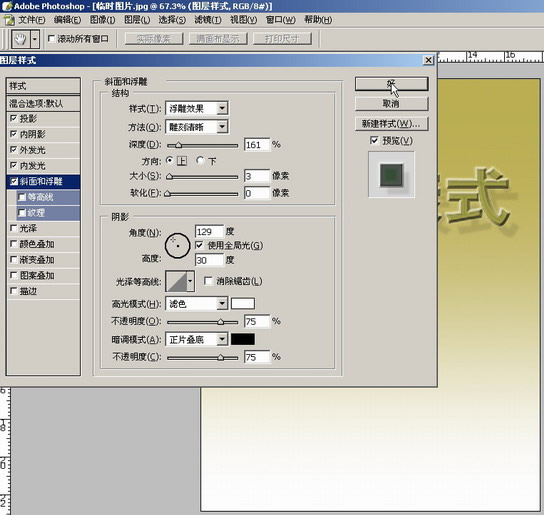Enable the 颜色叠加 checkbox
This screenshot has width=544, height=515.
14,244
